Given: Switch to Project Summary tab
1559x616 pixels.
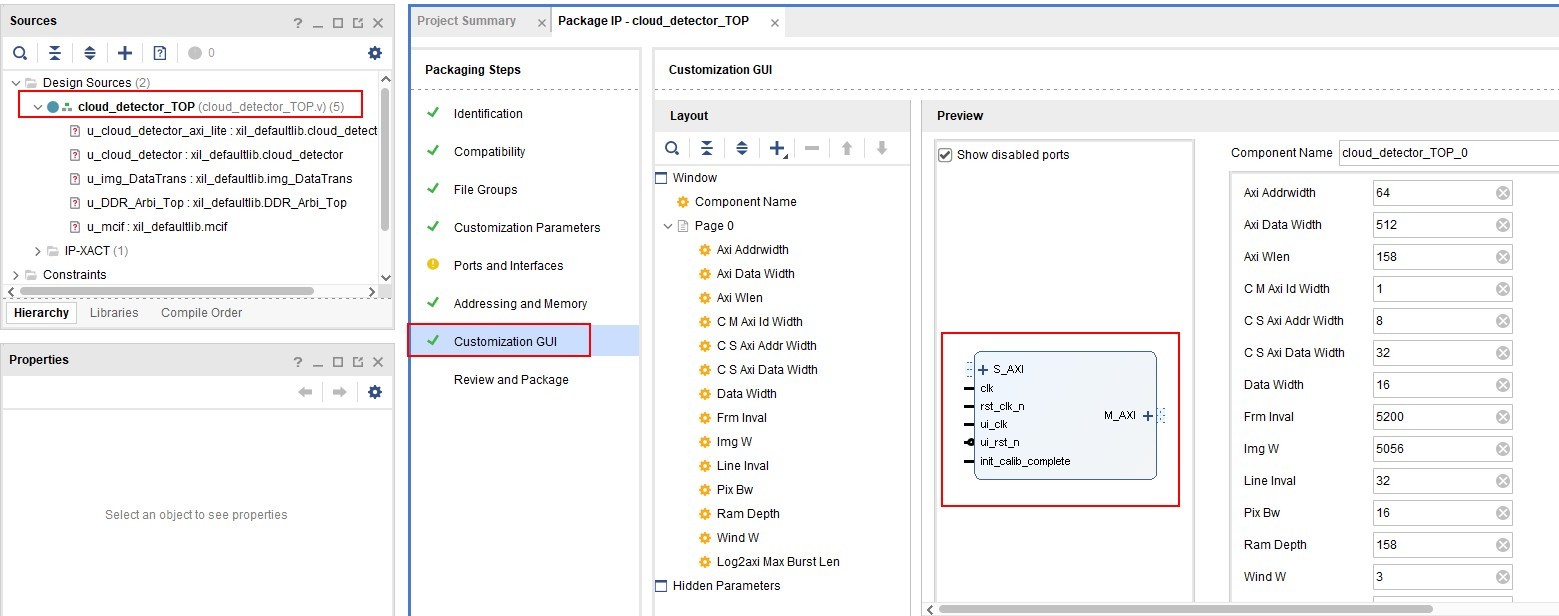Looking at the screenshot, I should tap(466, 21).
